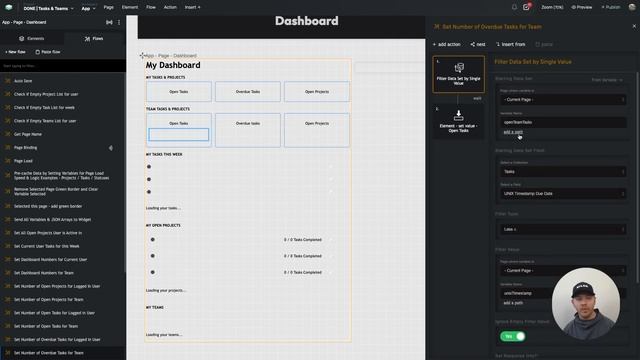Click the Zoom percentage control
This screenshot has height=360, width=640.
point(552,7)
